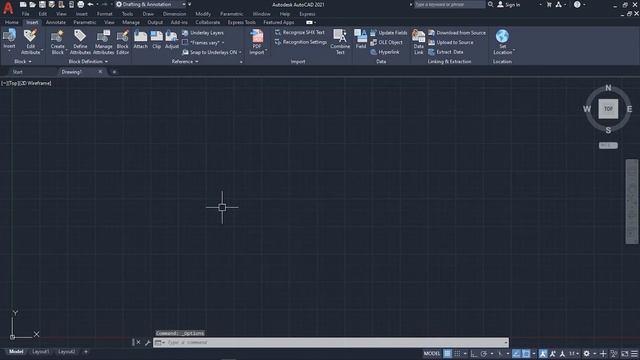640x360 pixels.
Task: Open the annotation scale 1:1 dropdown
Action: [x=574, y=353]
